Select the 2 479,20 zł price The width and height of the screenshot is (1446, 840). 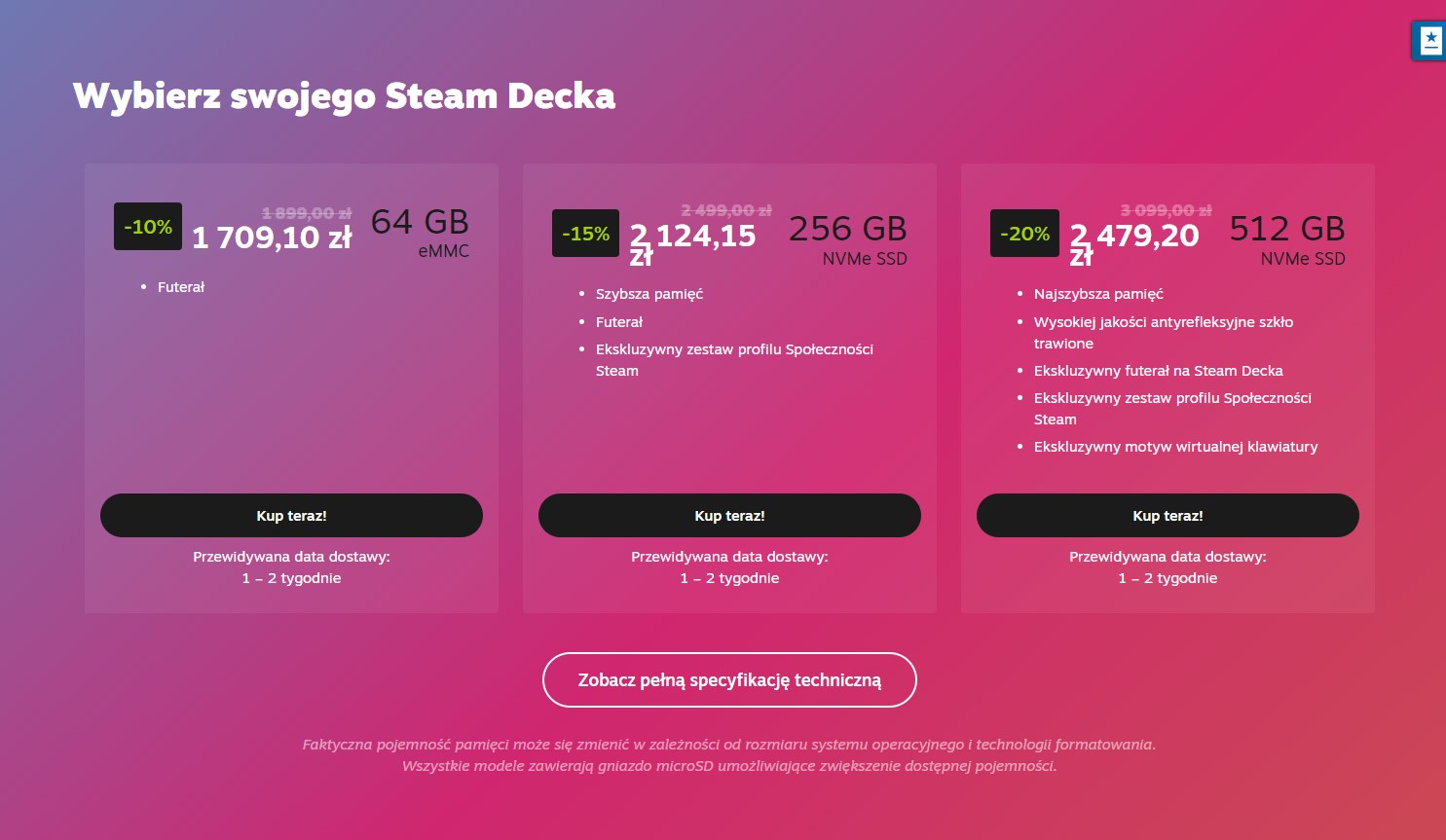(1133, 242)
